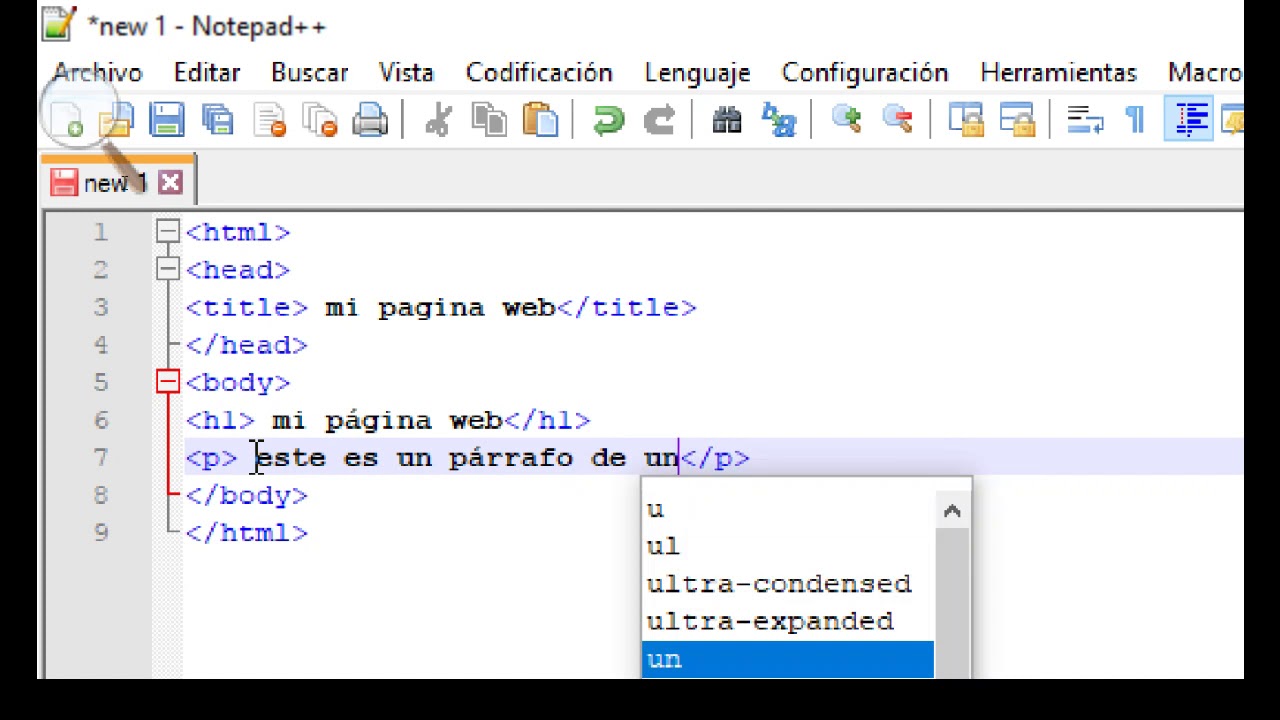Viewport: 1280px width, 720px height.
Task: Click the Zoom In magnifier icon
Action: point(846,120)
